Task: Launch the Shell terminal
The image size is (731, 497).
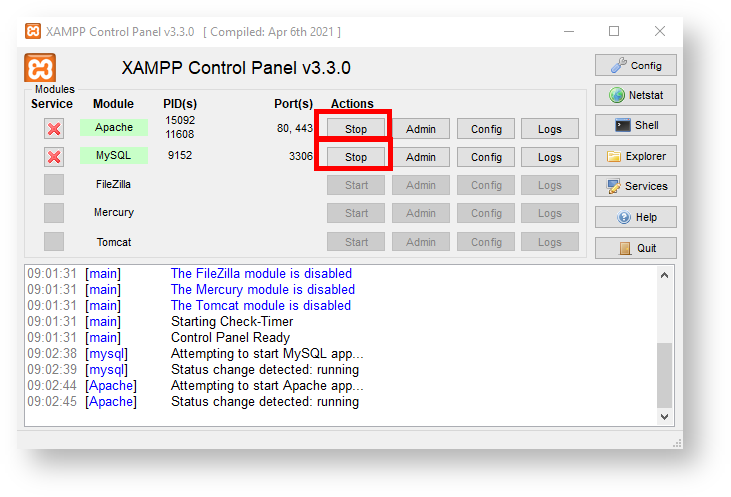Action: tap(635, 126)
